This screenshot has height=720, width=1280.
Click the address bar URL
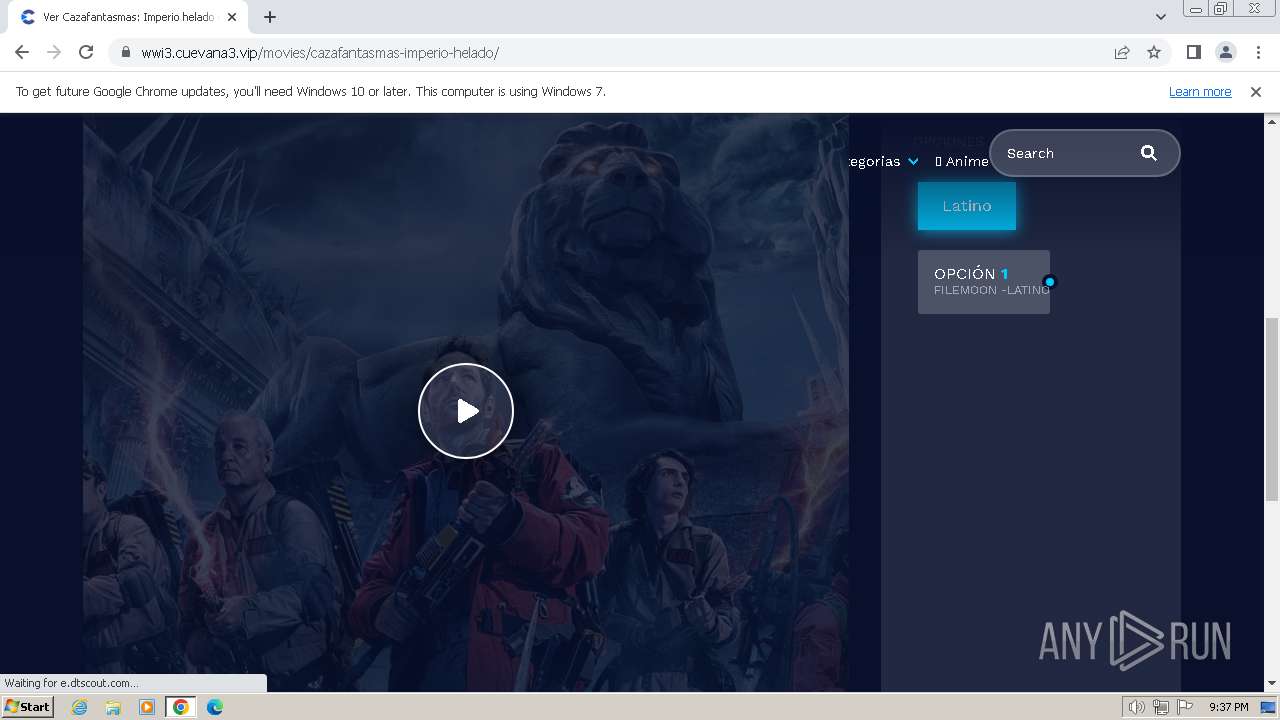click(320, 53)
